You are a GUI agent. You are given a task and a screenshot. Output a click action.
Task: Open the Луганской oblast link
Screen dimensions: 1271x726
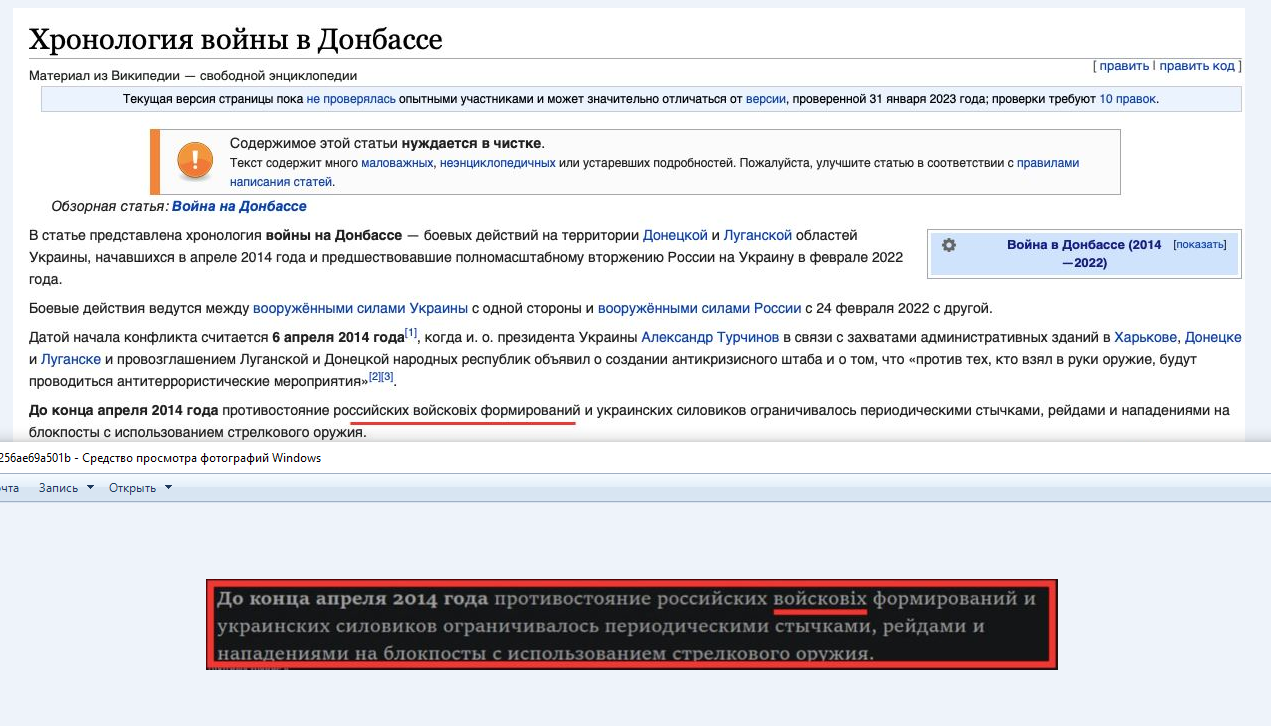757,235
